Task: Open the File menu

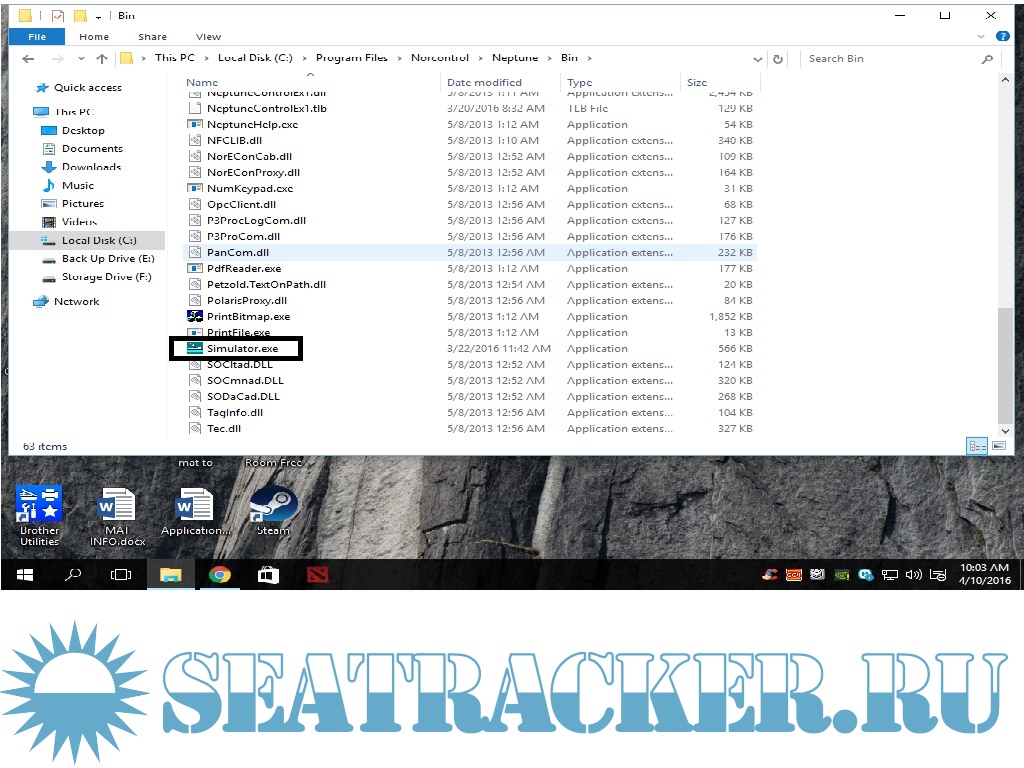Action: [x=37, y=37]
